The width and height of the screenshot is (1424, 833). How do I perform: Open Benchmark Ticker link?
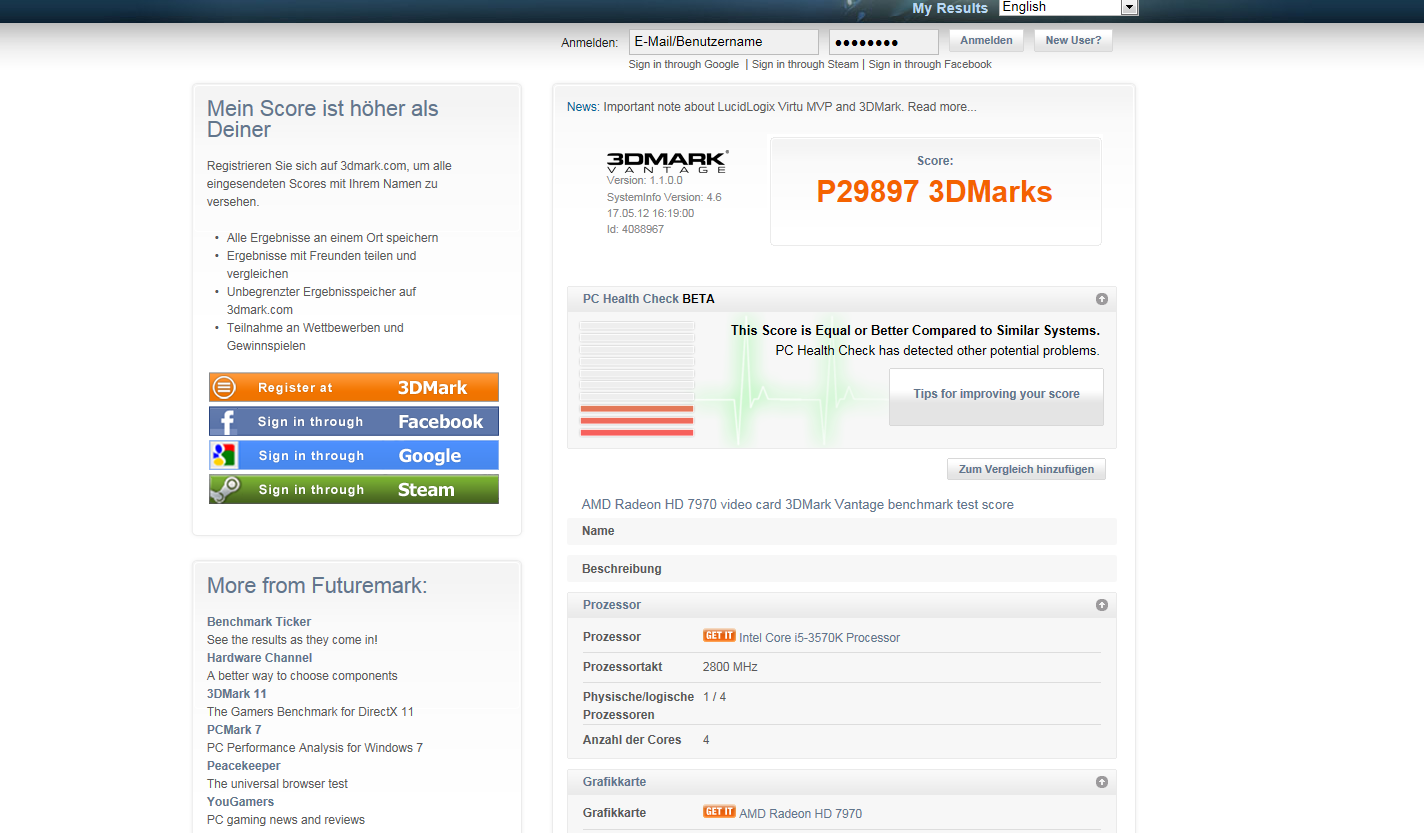pyautogui.click(x=259, y=622)
